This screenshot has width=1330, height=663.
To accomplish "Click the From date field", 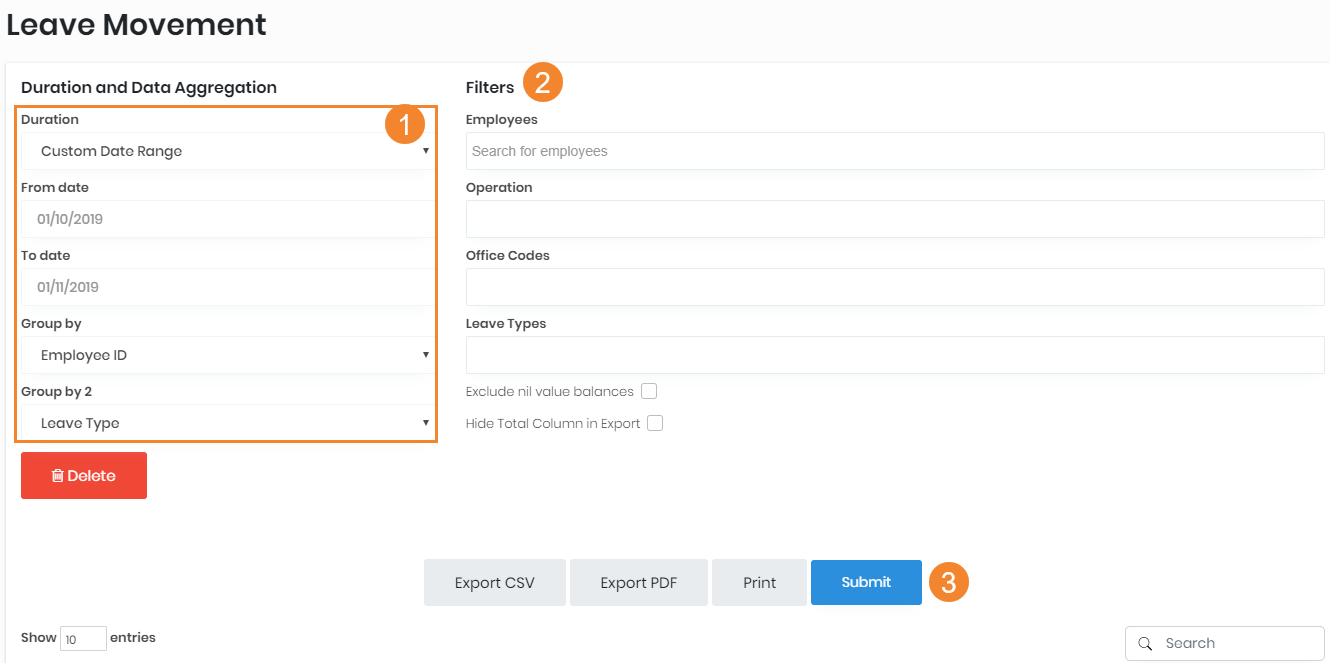I will pos(227,219).
